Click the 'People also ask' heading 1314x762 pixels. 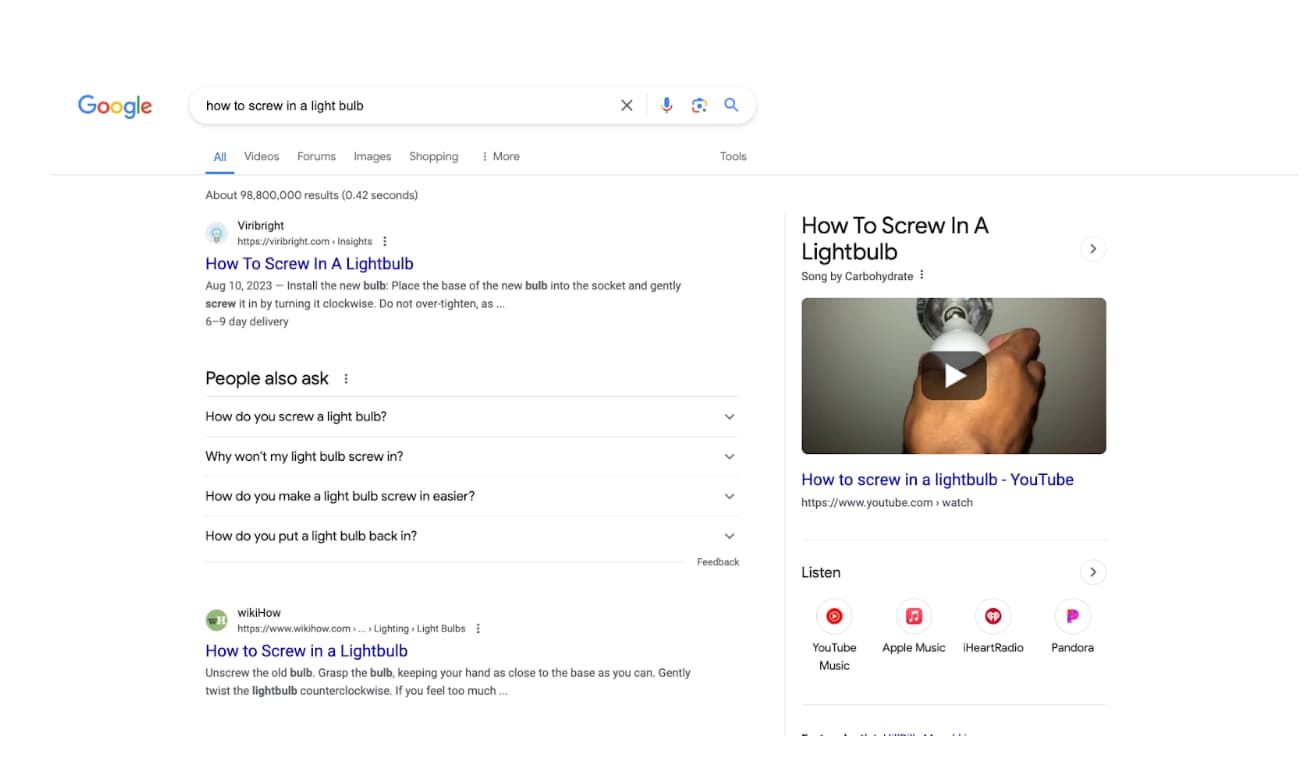tap(267, 379)
